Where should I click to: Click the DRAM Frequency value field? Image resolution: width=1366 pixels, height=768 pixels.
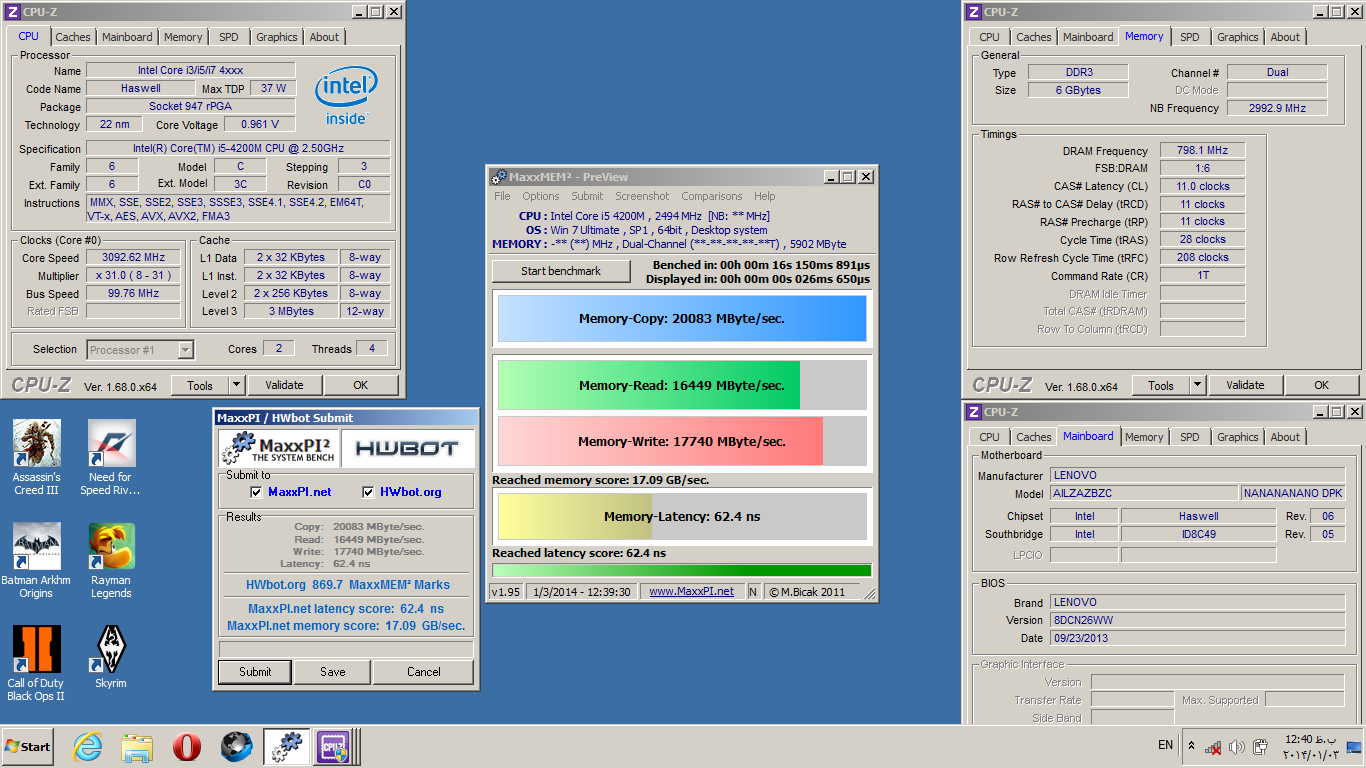[1202, 151]
